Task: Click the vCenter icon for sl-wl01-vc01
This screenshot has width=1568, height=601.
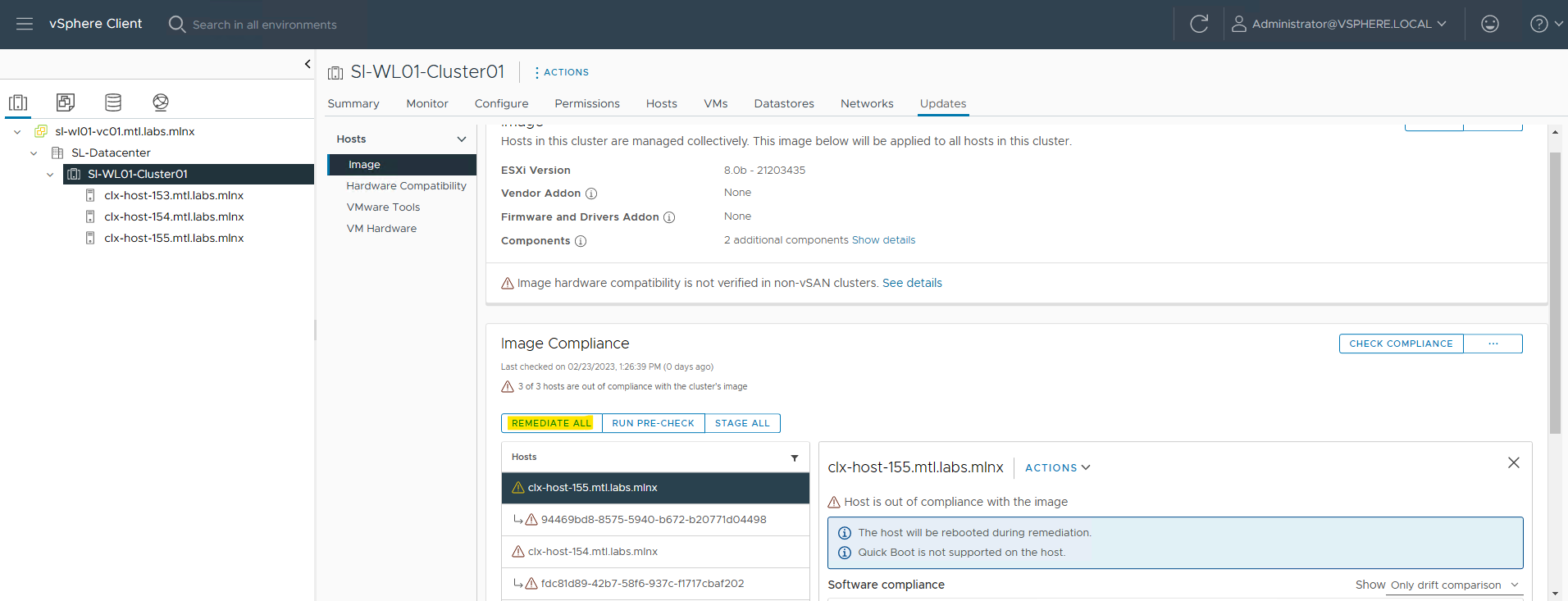Action: pyautogui.click(x=41, y=131)
